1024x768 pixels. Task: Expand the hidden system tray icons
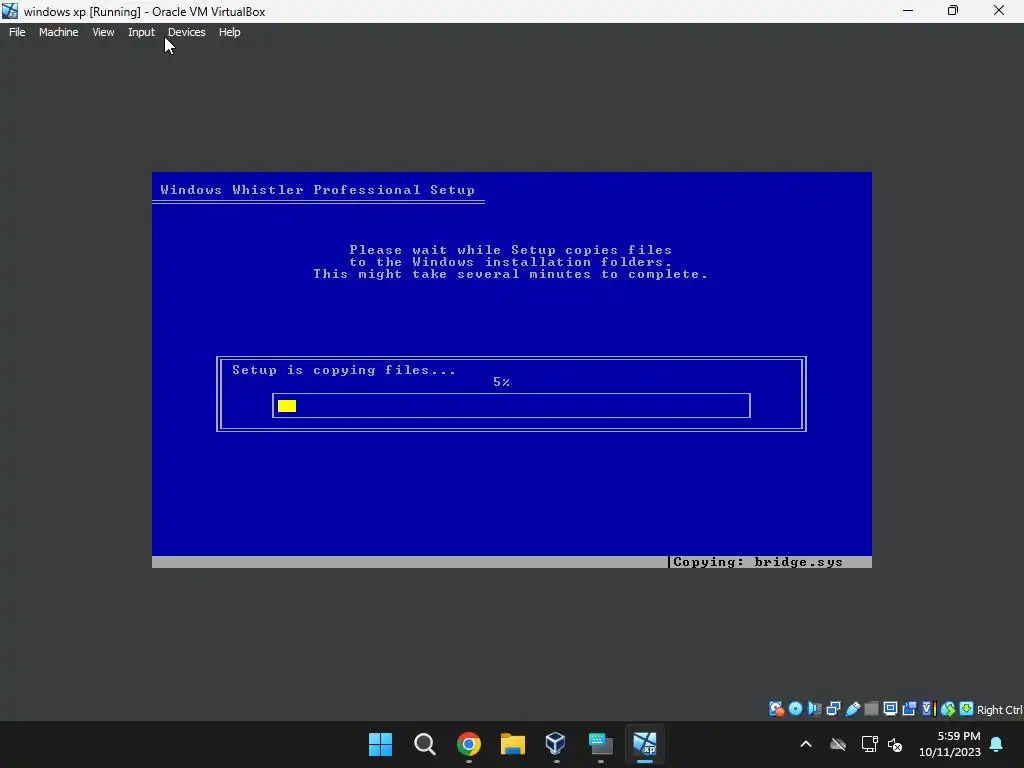pos(806,744)
